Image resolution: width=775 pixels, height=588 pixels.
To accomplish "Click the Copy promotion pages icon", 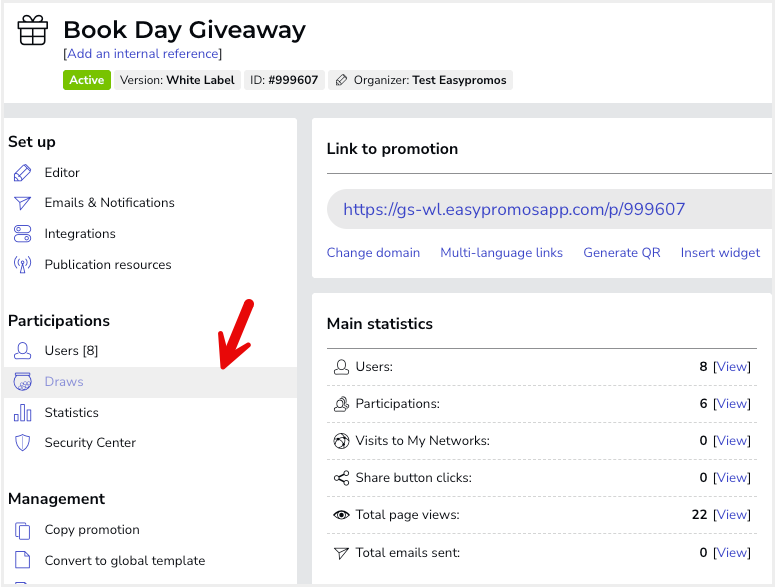I will [22, 530].
